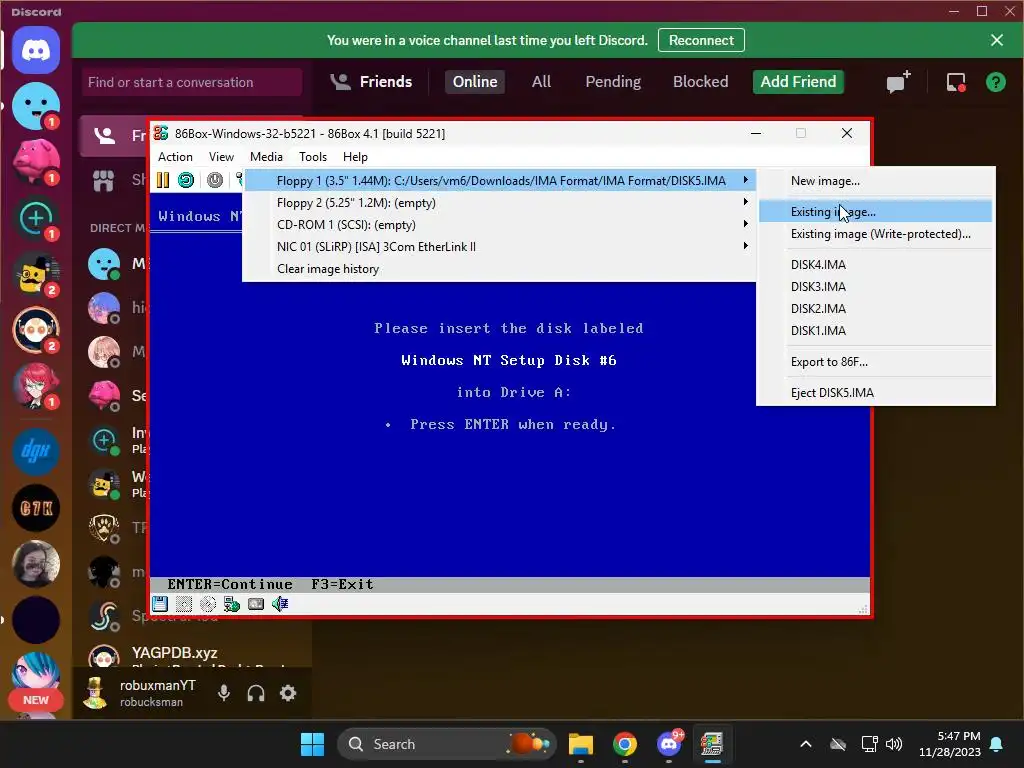Click the green hard reset icon in 86Box
This screenshot has width=1024, height=768.
[x=186, y=180]
